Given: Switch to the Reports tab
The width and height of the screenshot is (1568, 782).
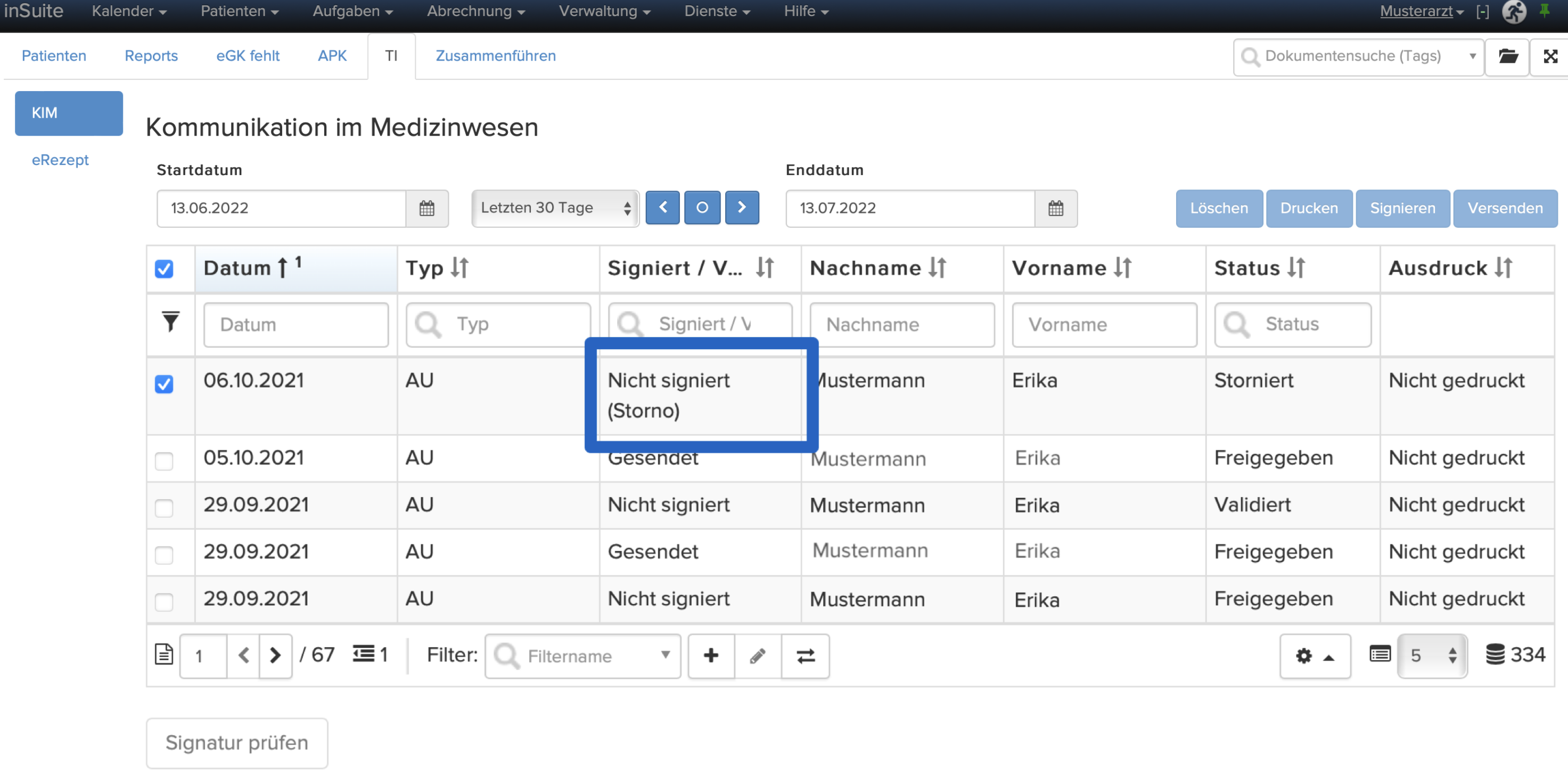Looking at the screenshot, I should [x=151, y=56].
